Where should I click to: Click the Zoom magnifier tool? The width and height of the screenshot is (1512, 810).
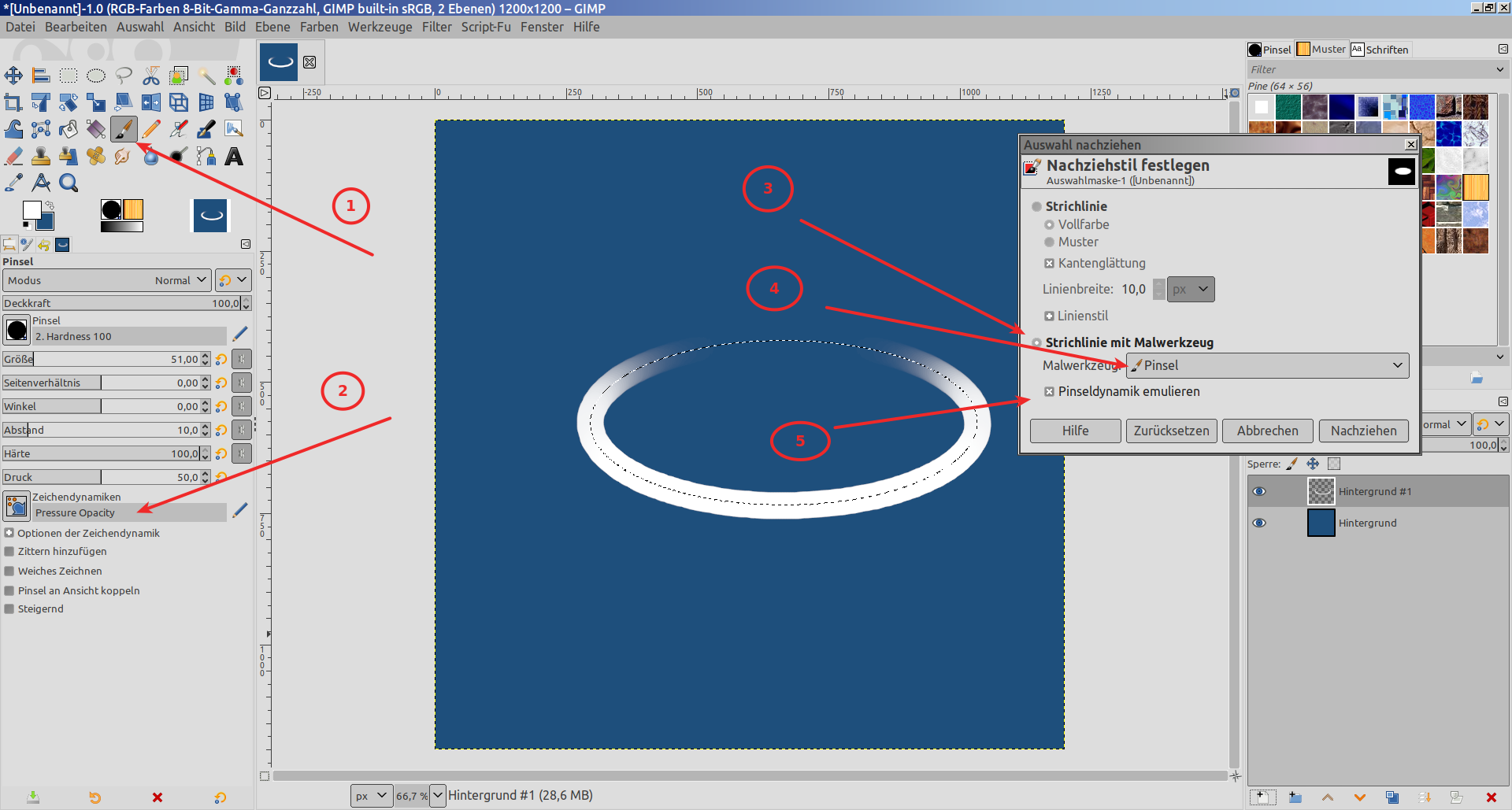[69, 183]
